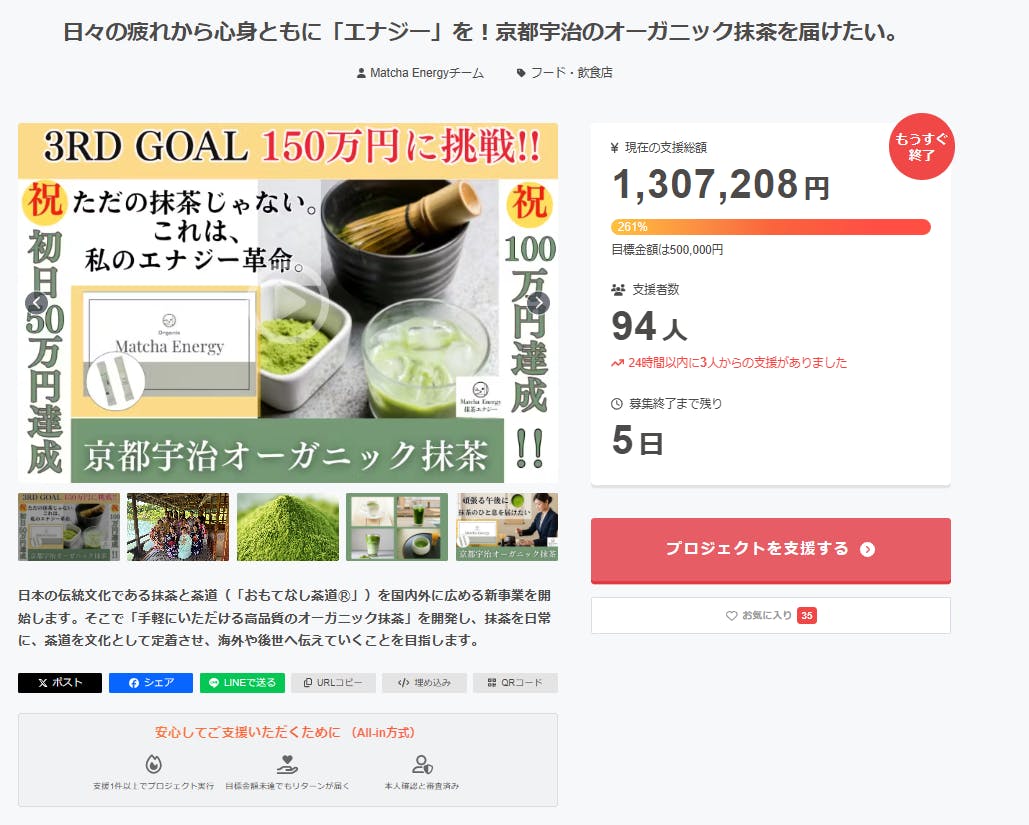
Task: Select the first 3RD GOAL thumbnail
Action: (x=69, y=527)
